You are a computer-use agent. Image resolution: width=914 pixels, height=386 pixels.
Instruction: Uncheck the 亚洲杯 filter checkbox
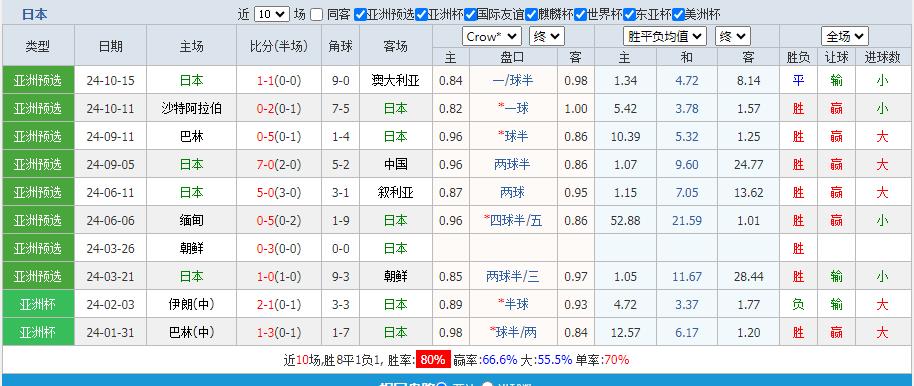pyautogui.click(x=421, y=15)
